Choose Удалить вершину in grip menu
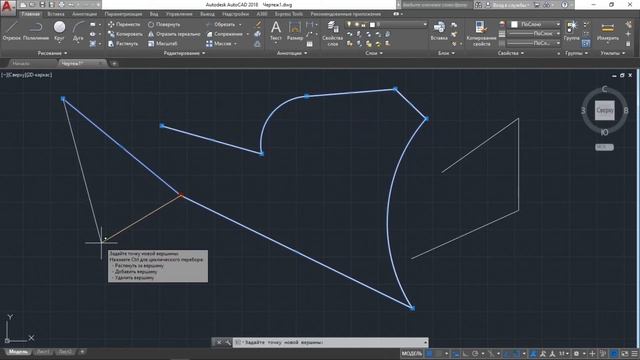 (135, 278)
